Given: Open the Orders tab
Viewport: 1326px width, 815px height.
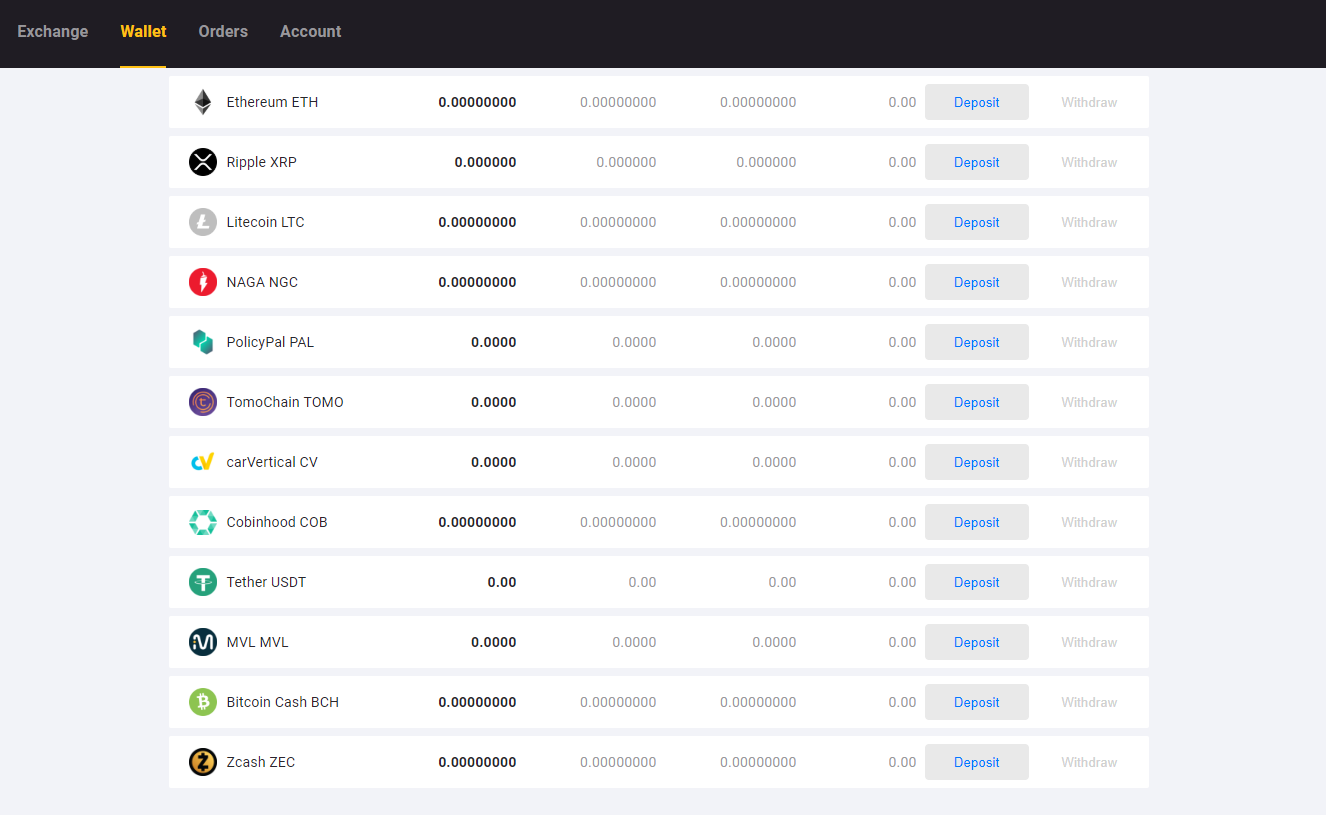Looking at the screenshot, I should click(x=222, y=31).
